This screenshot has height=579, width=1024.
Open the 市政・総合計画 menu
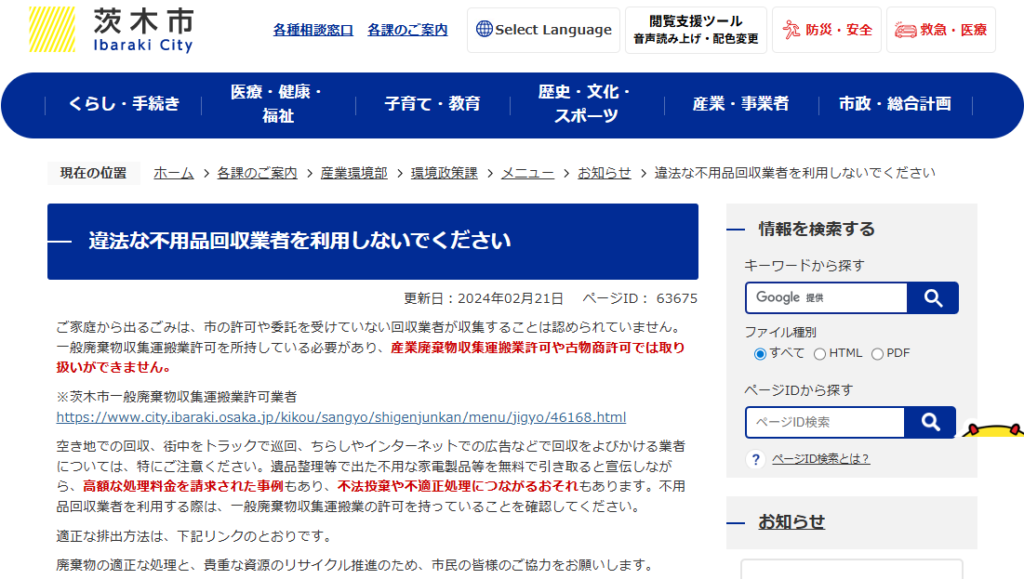pyautogui.click(x=895, y=103)
